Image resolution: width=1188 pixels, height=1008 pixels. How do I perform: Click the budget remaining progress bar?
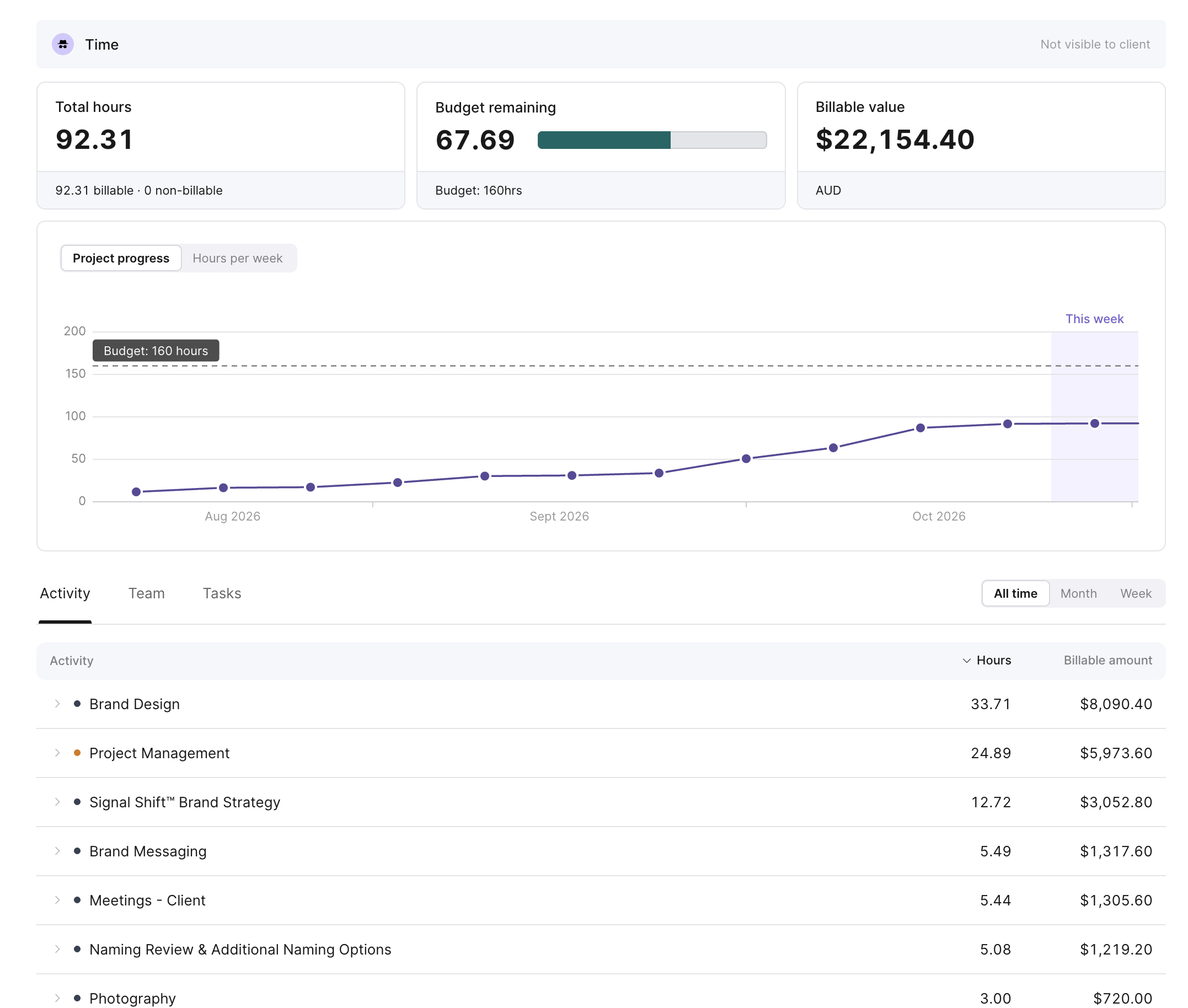(652, 140)
